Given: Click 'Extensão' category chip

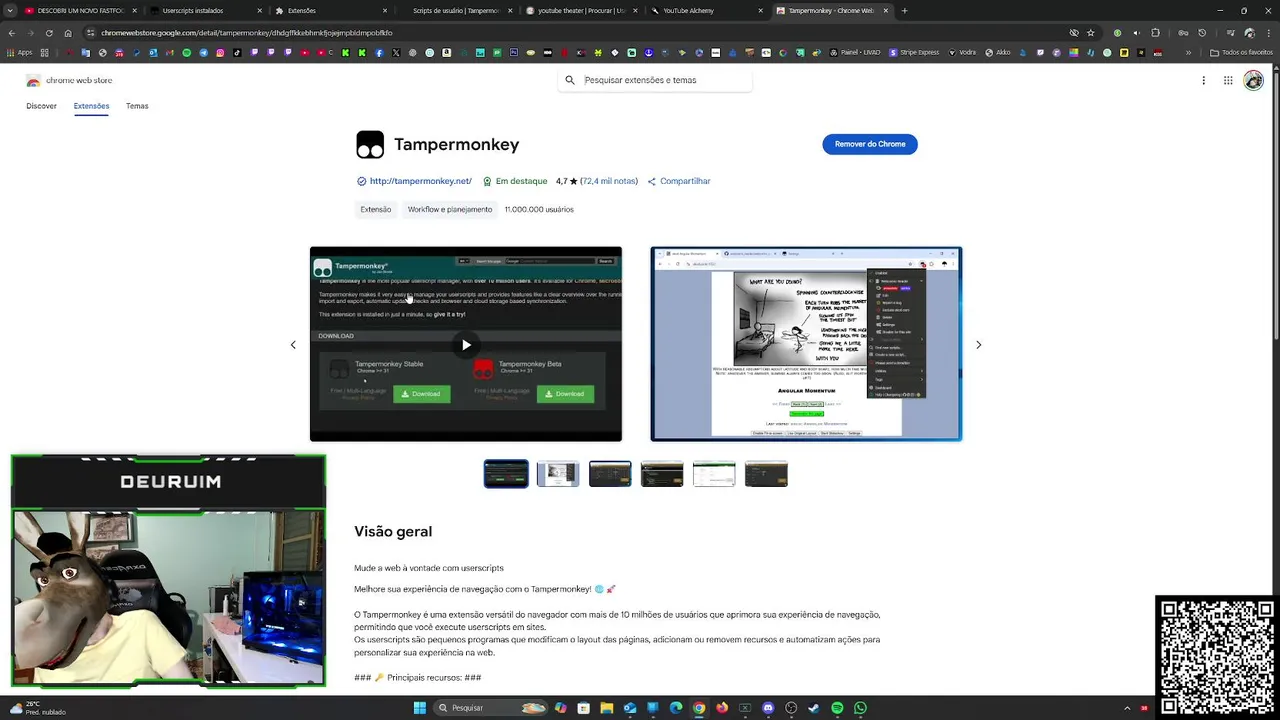Looking at the screenshot, I should pos(376,209).
